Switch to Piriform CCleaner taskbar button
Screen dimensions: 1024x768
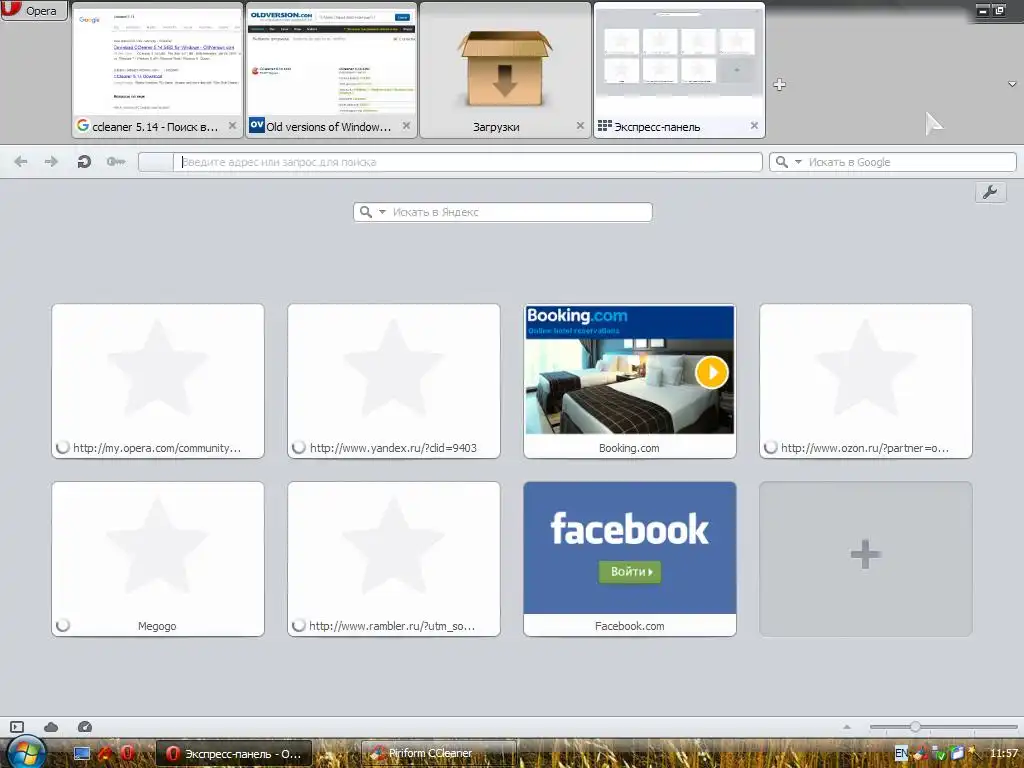(x=439, y=754)
